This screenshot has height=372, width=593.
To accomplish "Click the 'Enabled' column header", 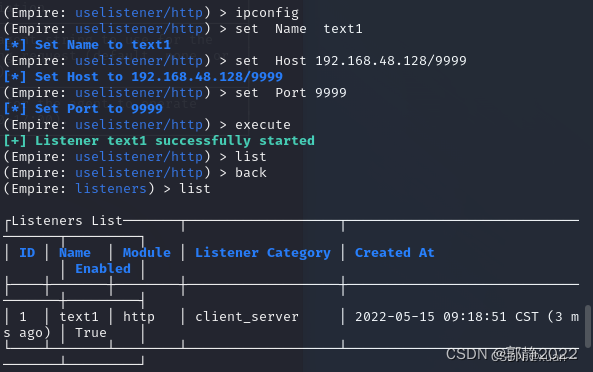I will (103, 269).
